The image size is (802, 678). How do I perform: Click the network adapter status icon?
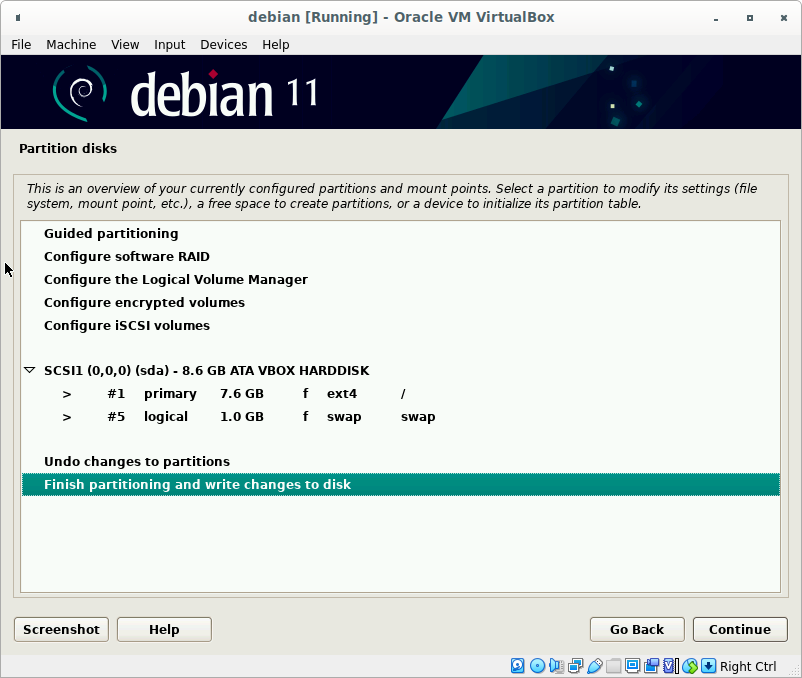click(x=575, y=666)
